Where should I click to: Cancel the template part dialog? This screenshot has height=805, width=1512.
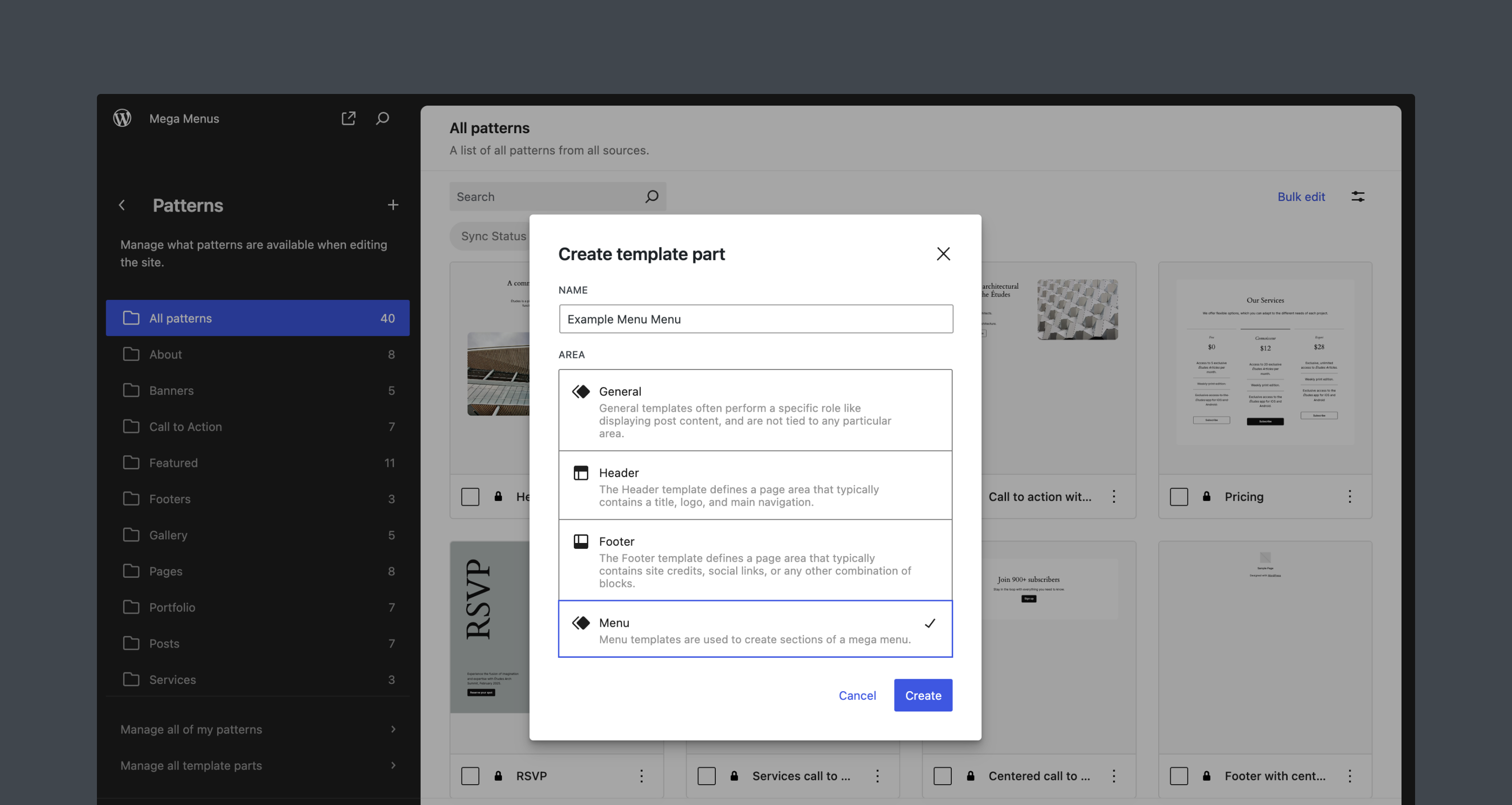coord(857,695)
